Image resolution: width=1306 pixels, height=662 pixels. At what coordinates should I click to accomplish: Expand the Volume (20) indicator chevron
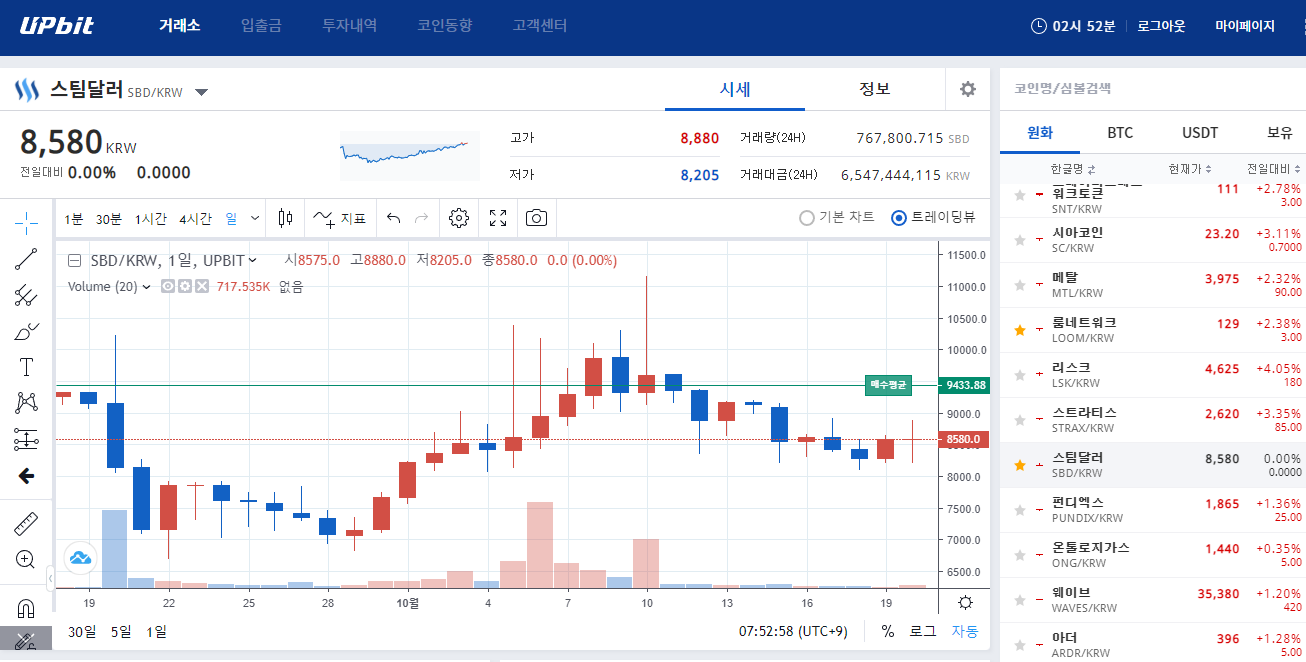[147, 287]
